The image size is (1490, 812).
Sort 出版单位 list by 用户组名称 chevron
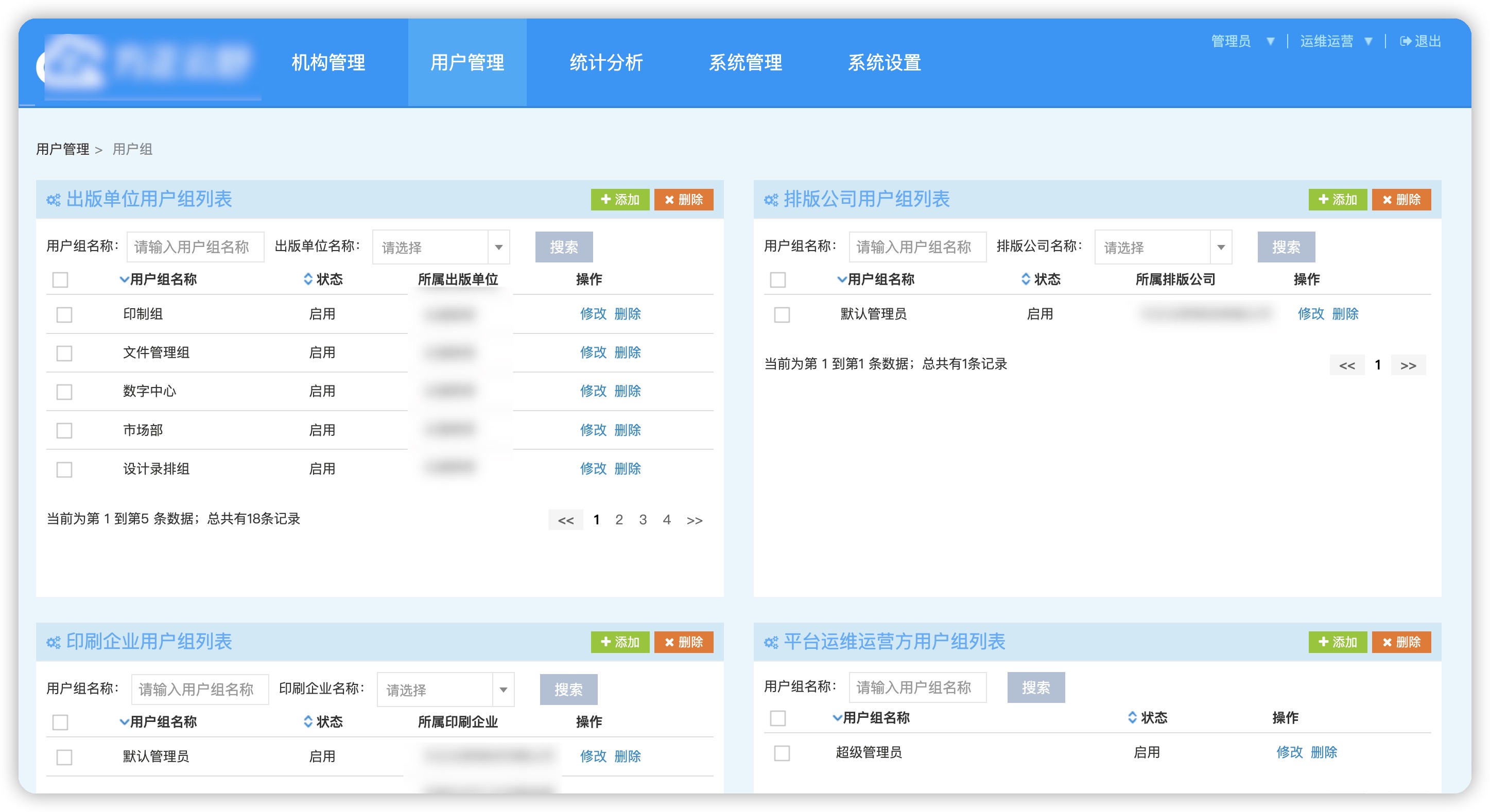(124, 280)
